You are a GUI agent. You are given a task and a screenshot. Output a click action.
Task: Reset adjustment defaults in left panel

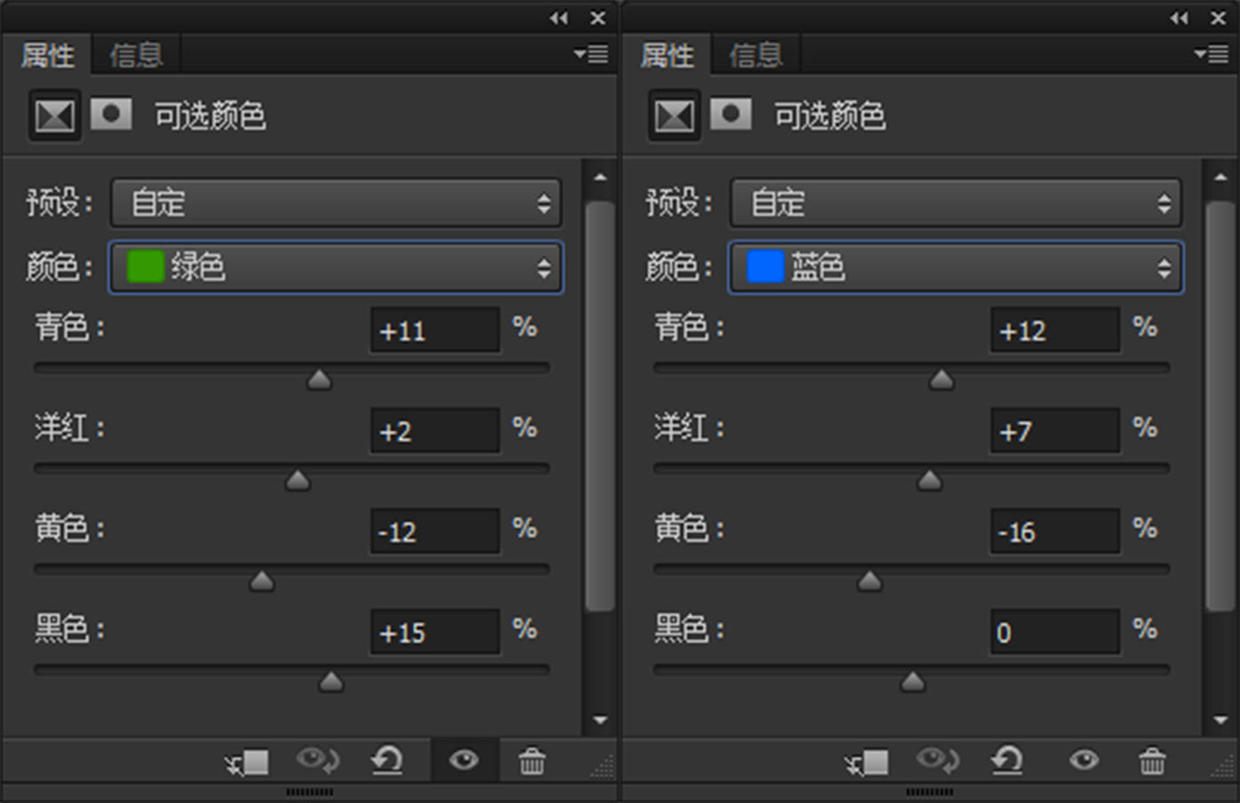pos(386,762)
